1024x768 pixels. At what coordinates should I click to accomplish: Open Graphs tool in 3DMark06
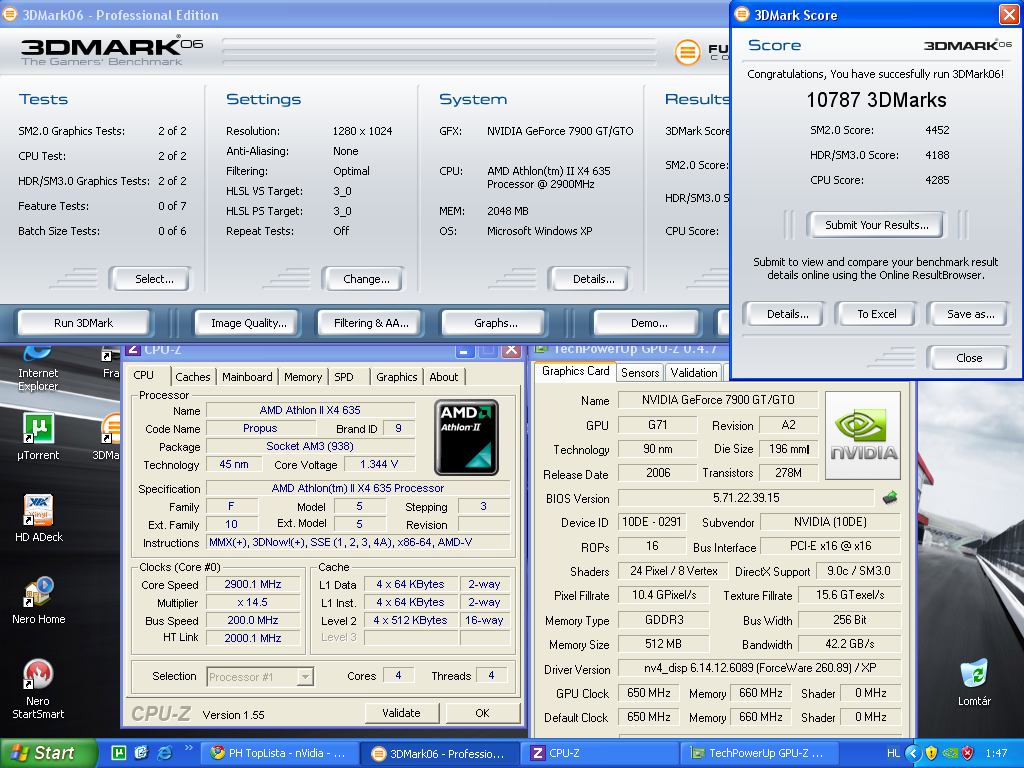[496, 323]
